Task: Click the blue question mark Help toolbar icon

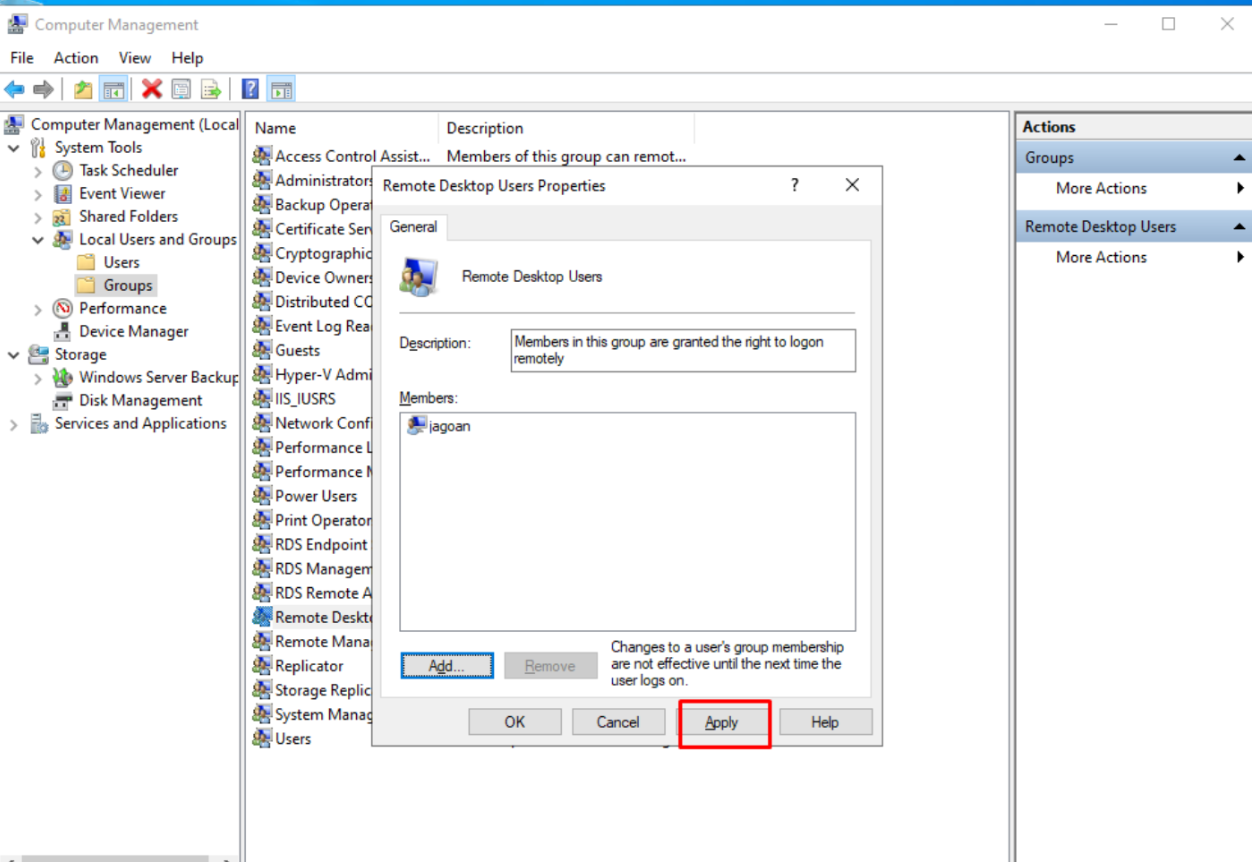Action: click(251, 90)
